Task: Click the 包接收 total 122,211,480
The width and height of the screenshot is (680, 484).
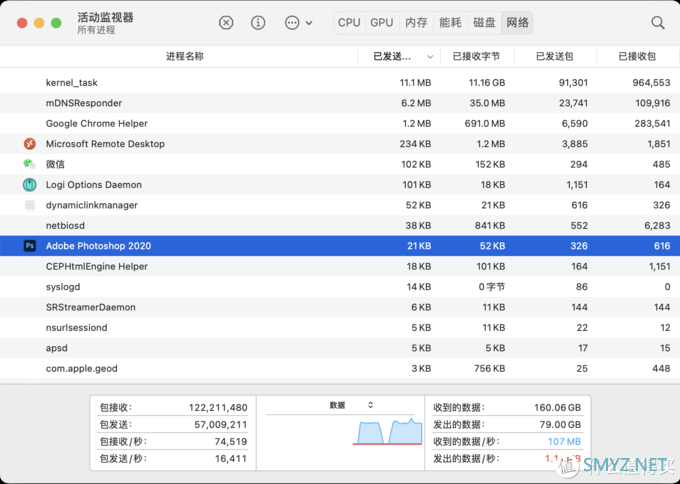Action: pyautogui.click(x=218, y=407)
